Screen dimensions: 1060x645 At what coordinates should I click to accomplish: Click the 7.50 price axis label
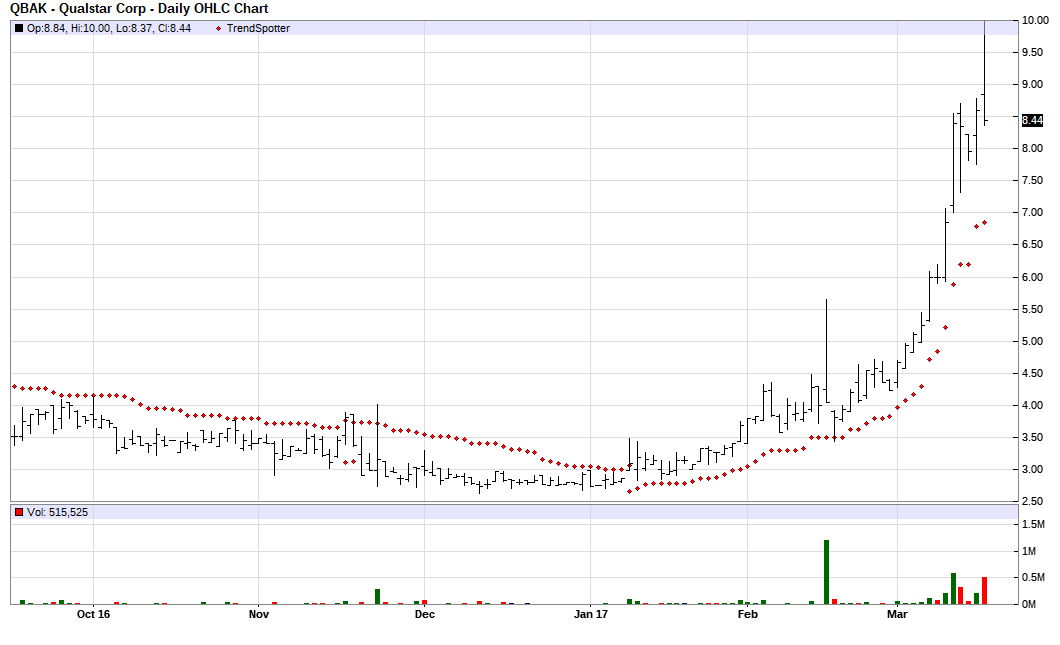[x=1032, y=181]
